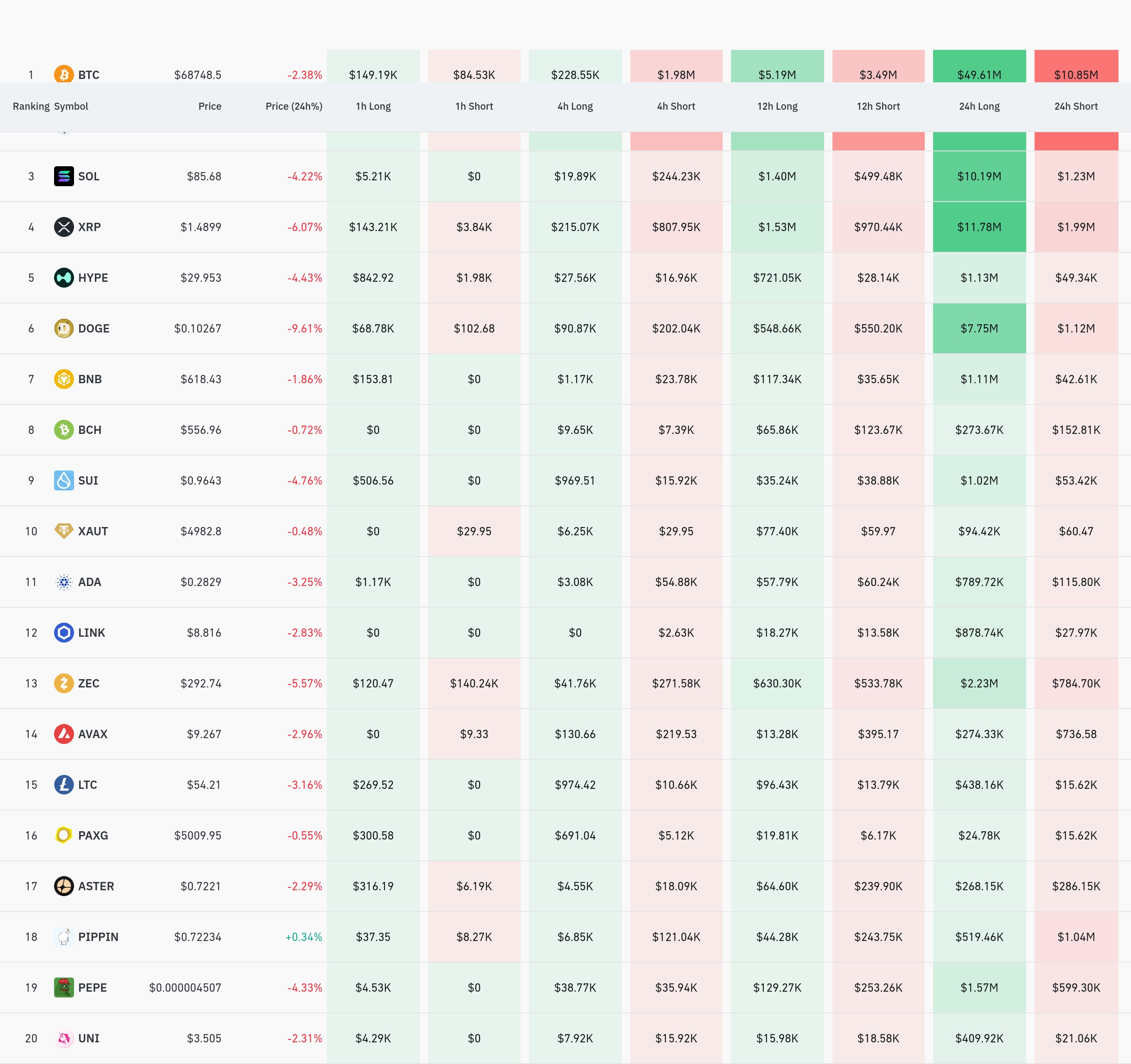The width and height of the screenshot is (1131, 1064).
Task: Sort by Price (24h%) column header
Action: pos(294,106)
